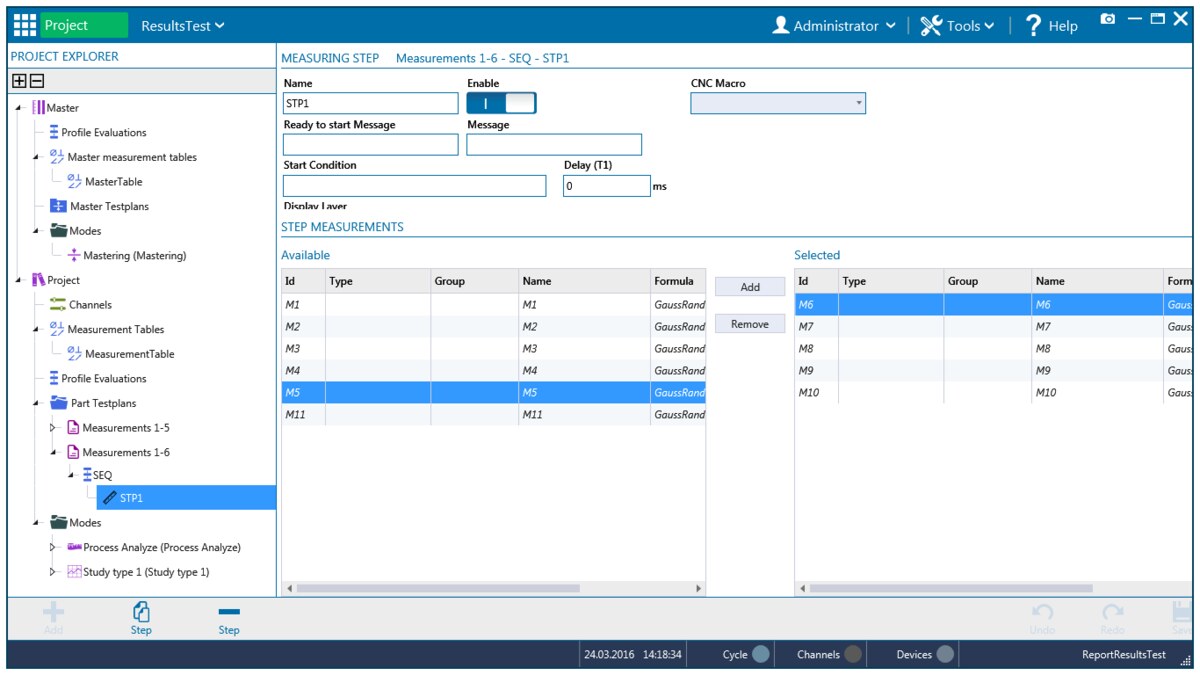The width and height of the screenshot is (1200, 675).
Task: Expand the Measurements 1-5 tree node
Action: 54,428
